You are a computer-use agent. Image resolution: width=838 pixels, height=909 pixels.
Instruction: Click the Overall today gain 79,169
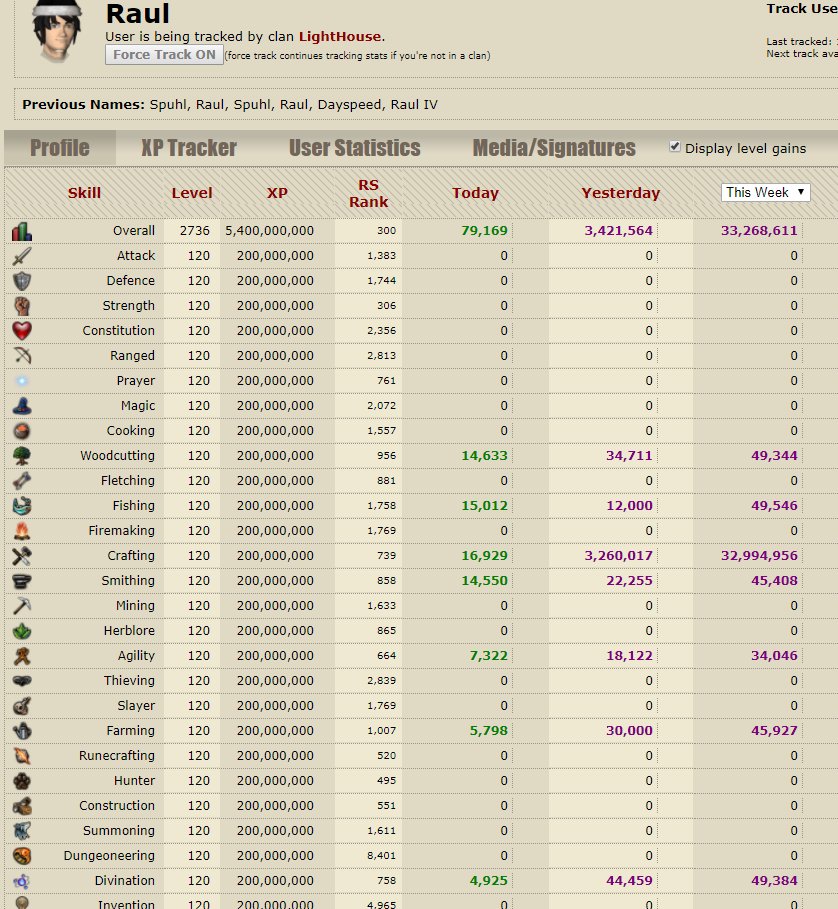484,231
